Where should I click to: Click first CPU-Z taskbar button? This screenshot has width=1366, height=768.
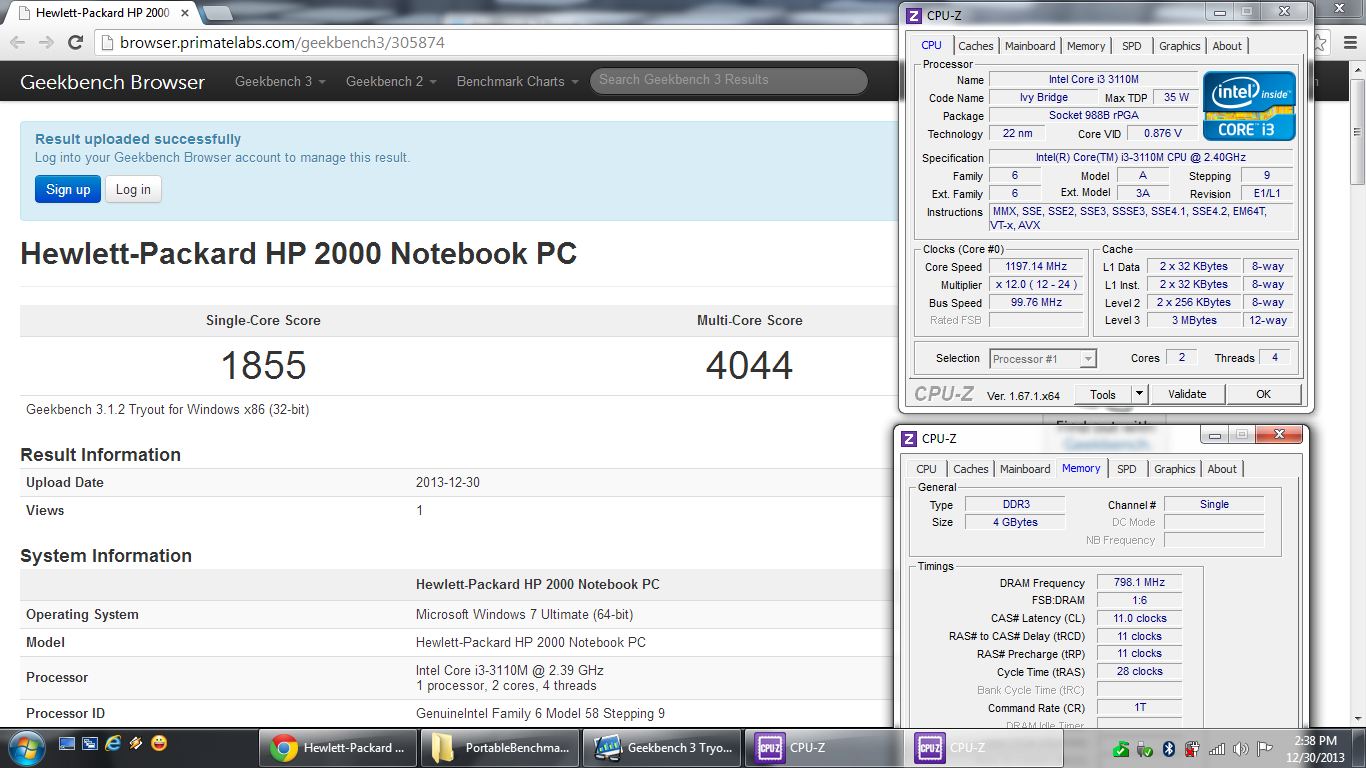coord(824,747)
